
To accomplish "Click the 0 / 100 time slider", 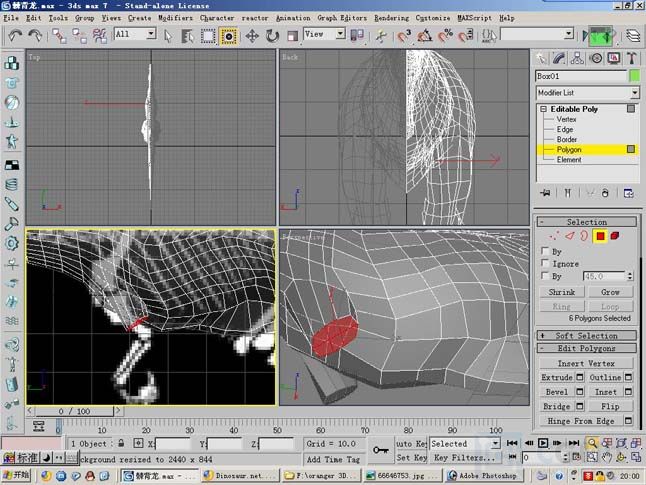I will 74,411.
